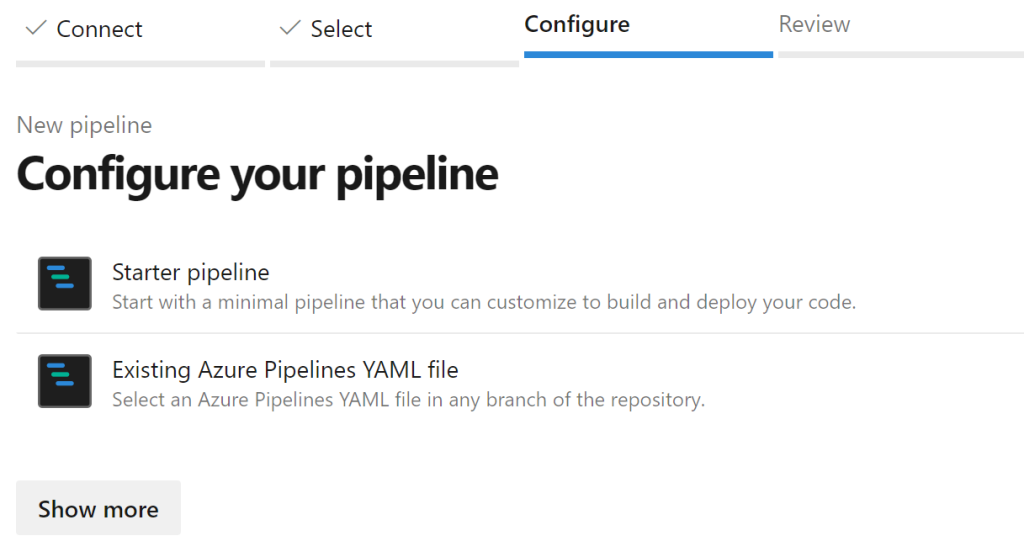1024x541 pixels.
Task: Show more pipeline templates
Action: tap(99, 508)
